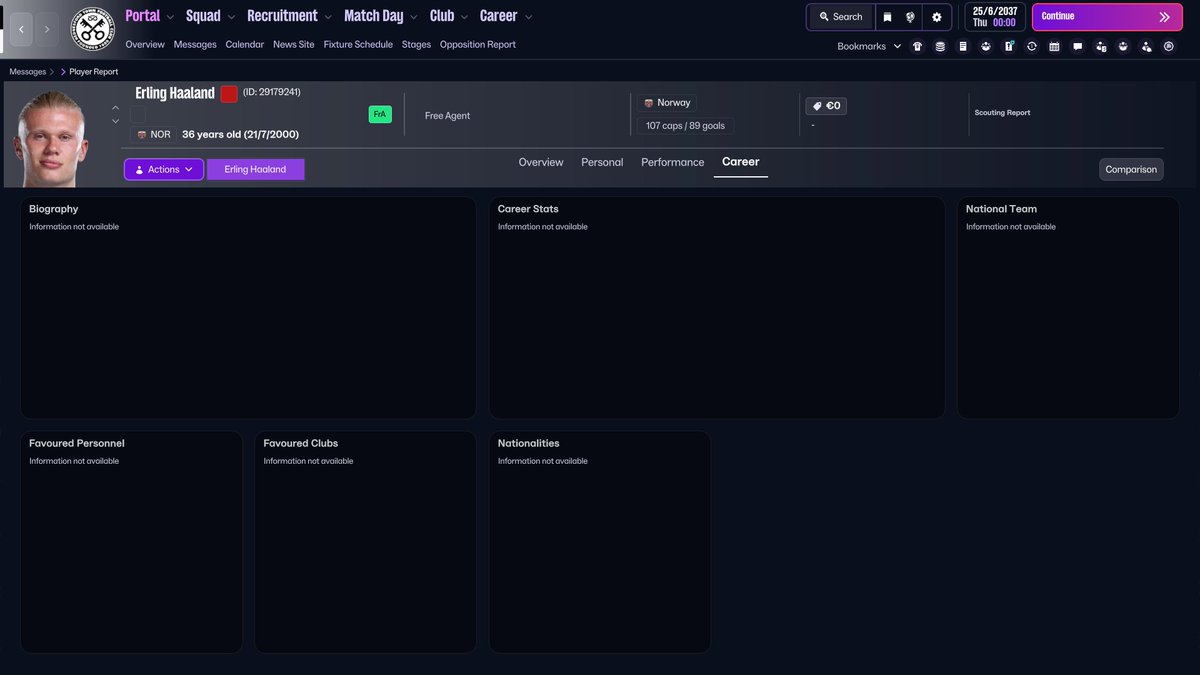Click the Comparison button
This screenshot has height=675, width=1200.
tap(1131, 170)
